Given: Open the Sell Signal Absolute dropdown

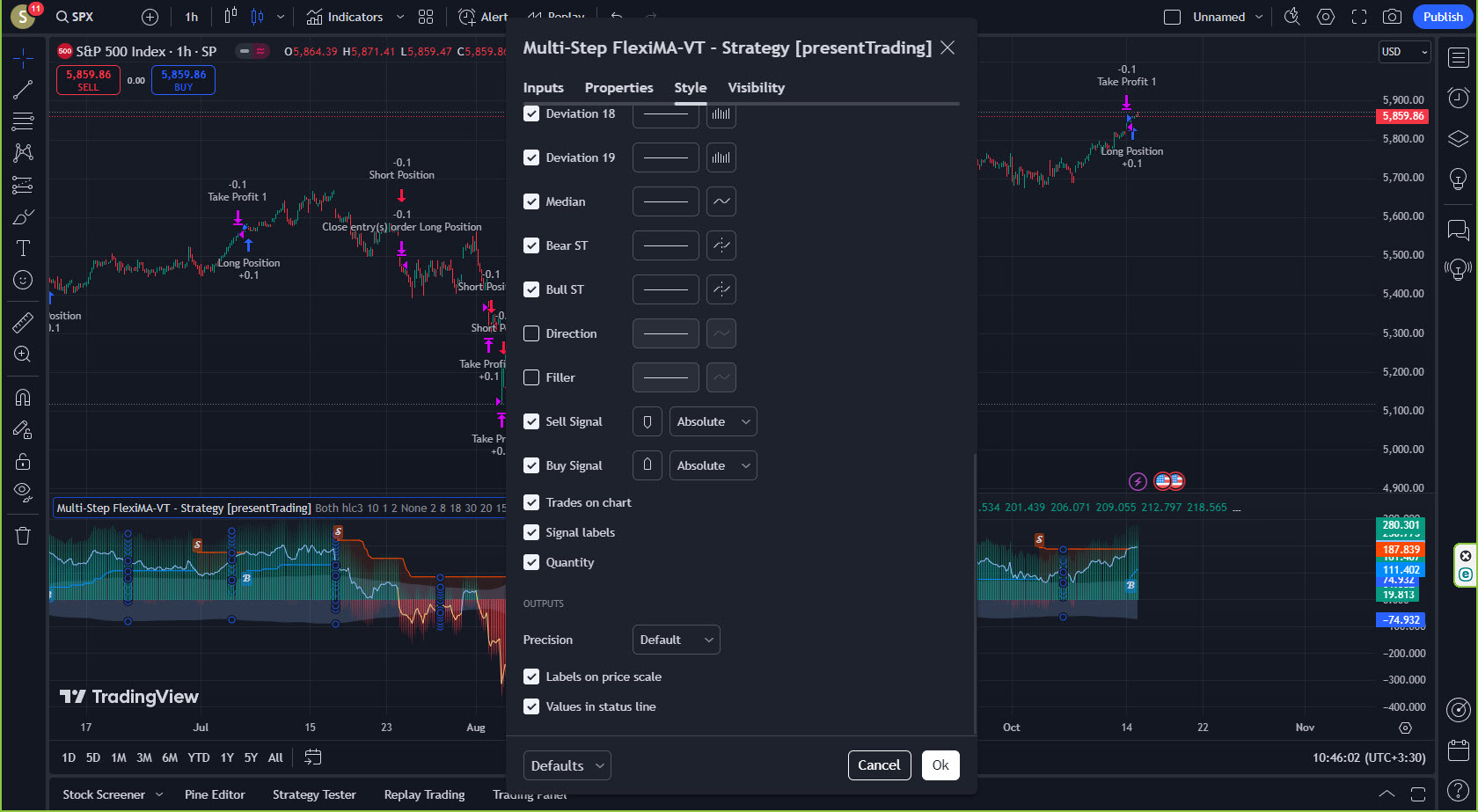Looking at the screenshot, I should [713, 421].
